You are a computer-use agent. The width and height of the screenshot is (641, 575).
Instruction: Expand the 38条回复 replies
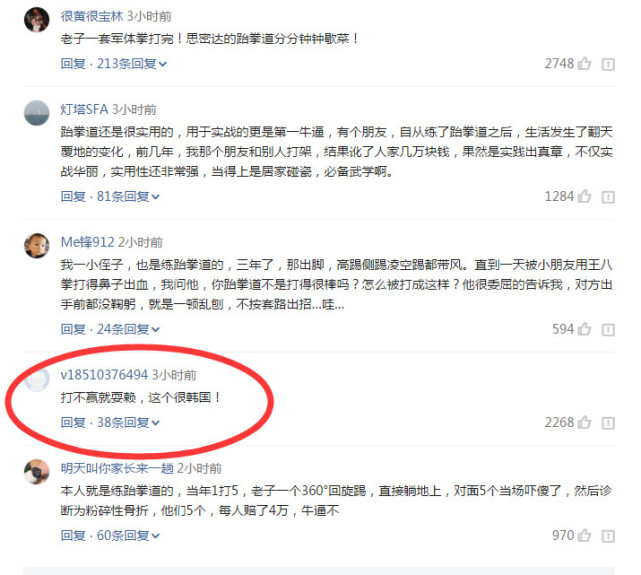coord(128,423)
